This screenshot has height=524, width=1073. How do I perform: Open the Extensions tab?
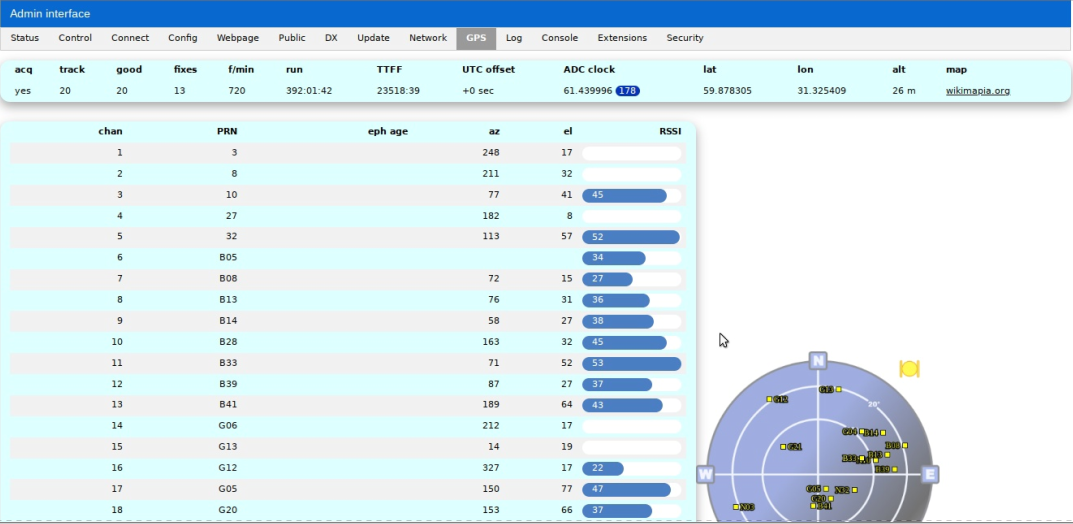point(622,38)
